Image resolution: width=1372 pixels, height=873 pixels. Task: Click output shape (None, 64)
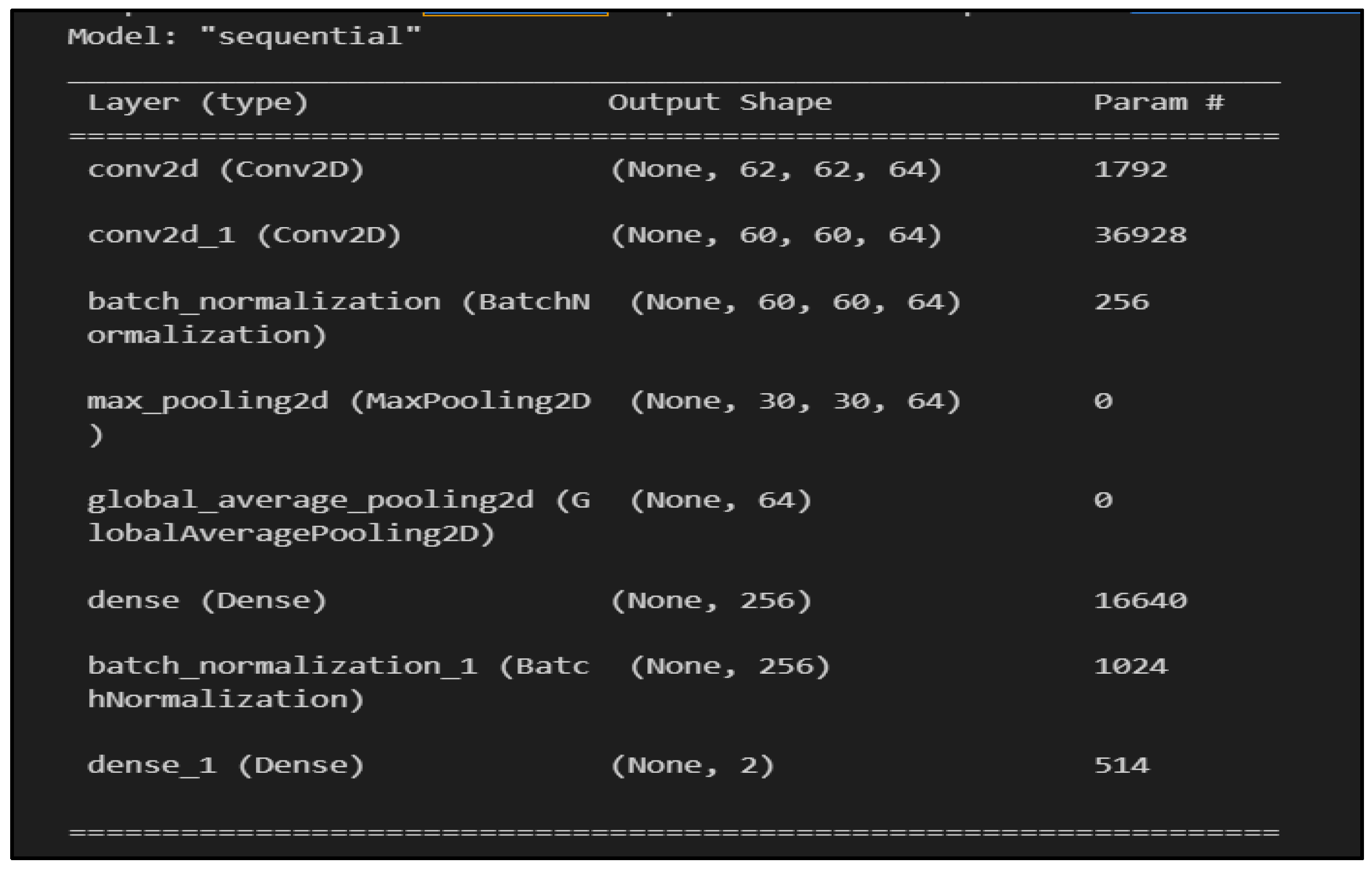pyautogui.click(x=720, y=501)
